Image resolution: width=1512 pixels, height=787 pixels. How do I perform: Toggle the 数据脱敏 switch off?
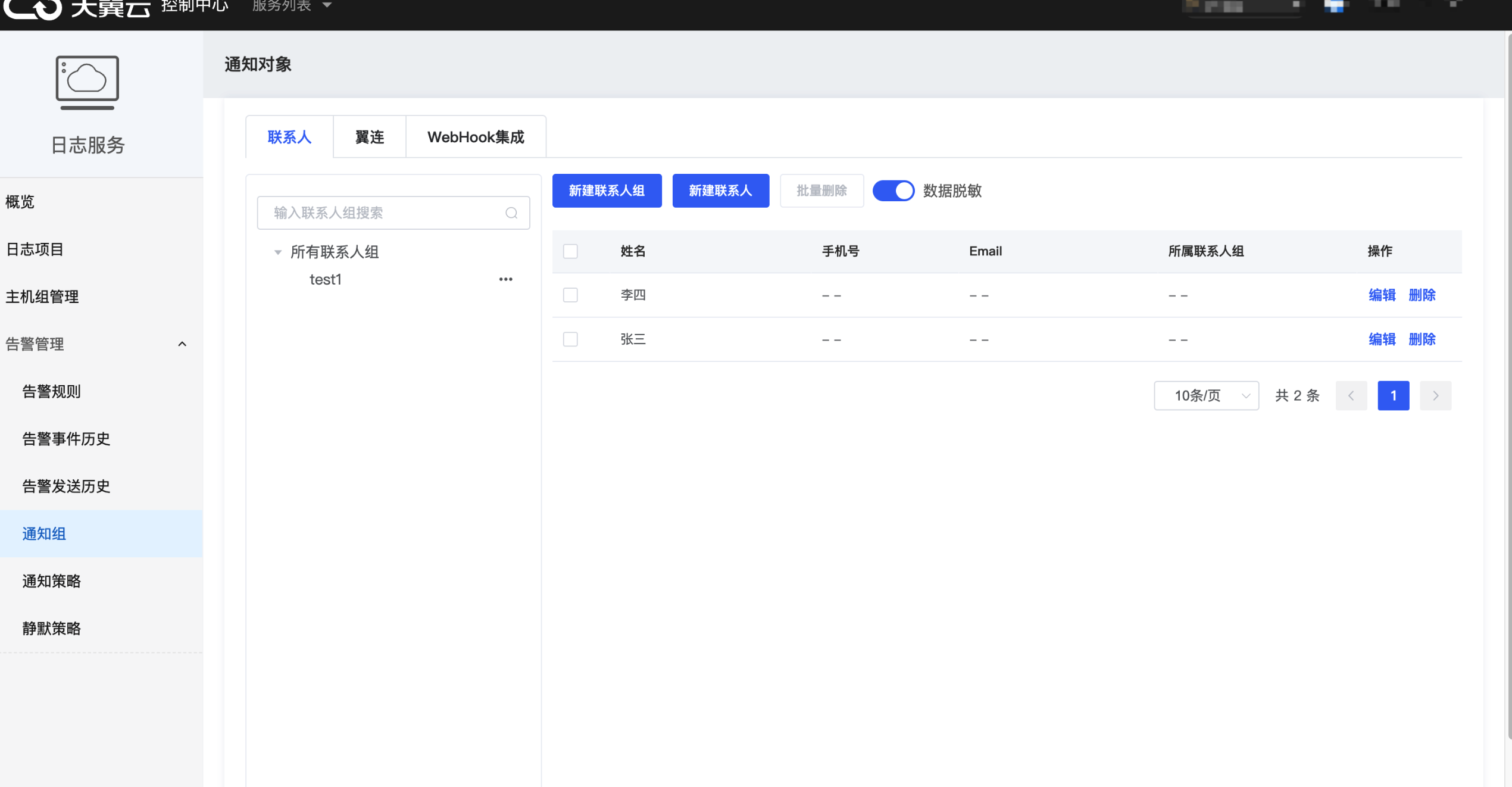[893, 191]
